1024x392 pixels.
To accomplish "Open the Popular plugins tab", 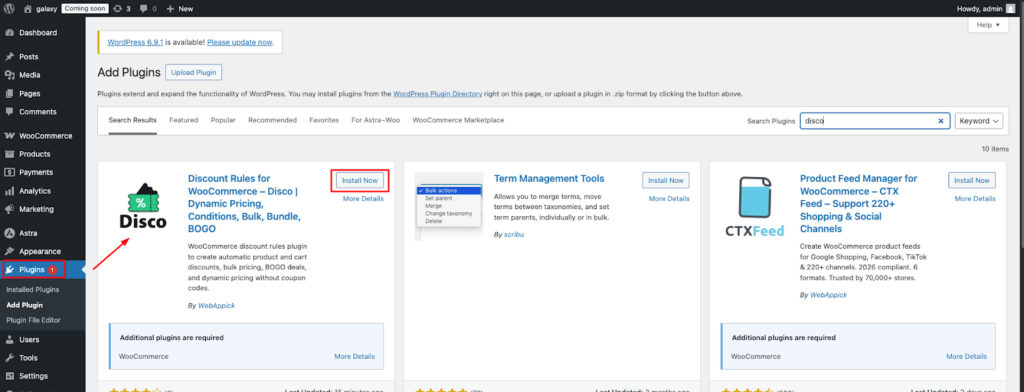I will click(x=223, y=120).
